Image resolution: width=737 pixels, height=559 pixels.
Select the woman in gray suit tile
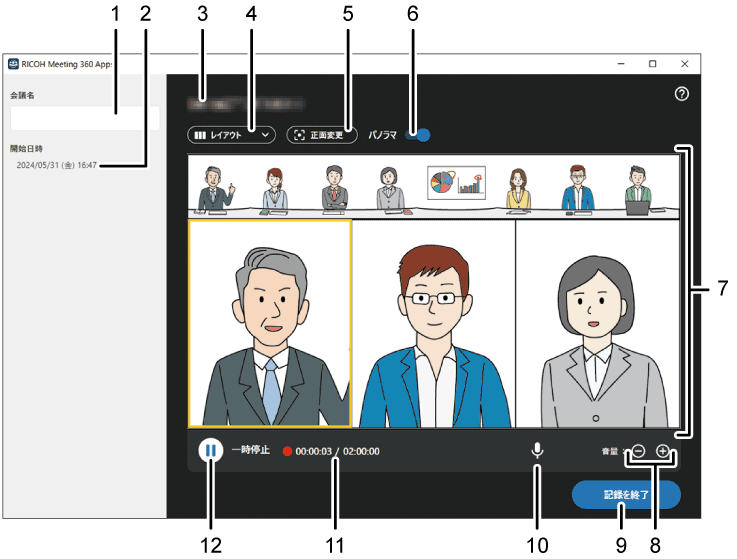(598, 323)
